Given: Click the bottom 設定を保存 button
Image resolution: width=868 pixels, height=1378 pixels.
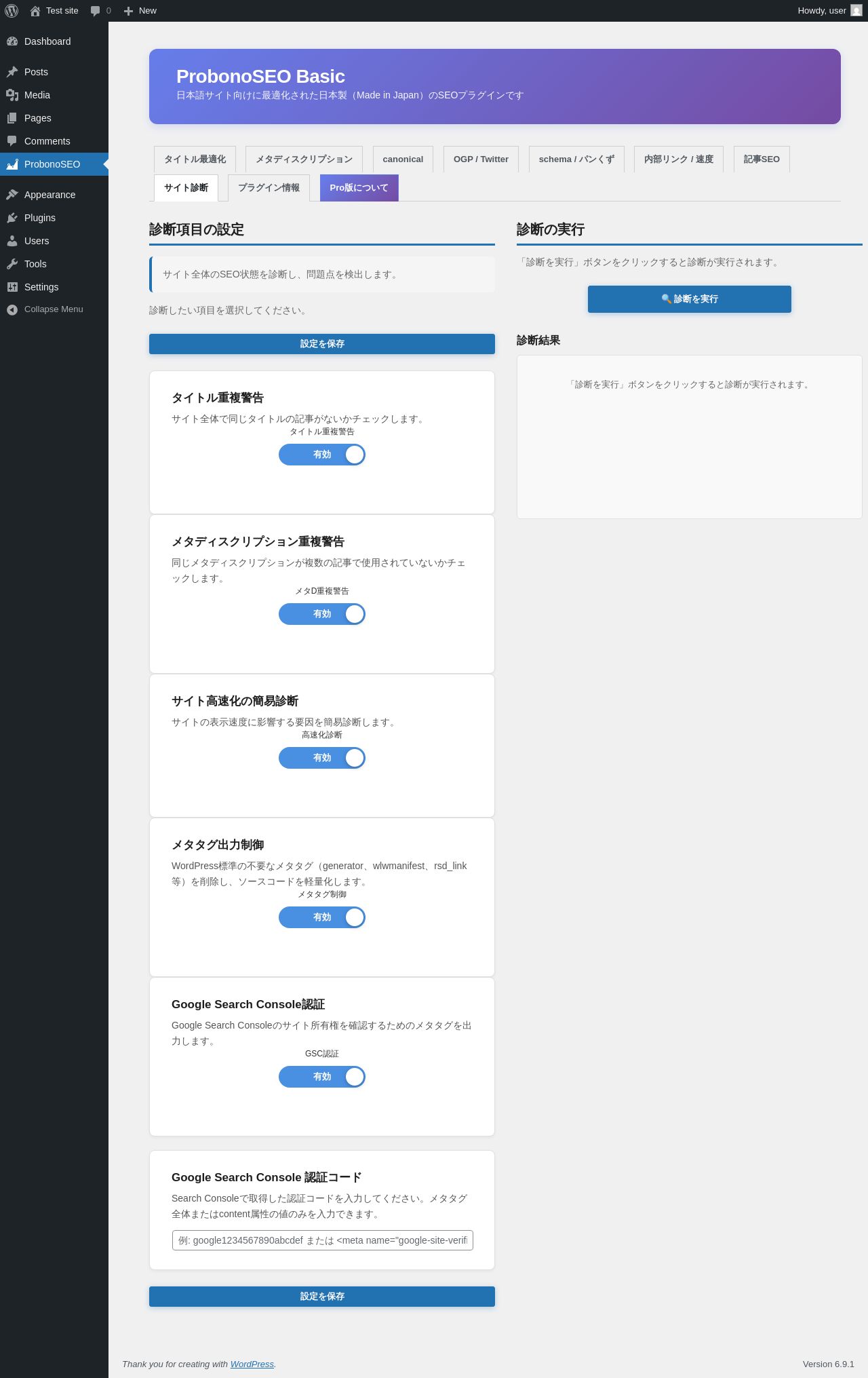Looking at the screenshot, I should 322,1297.
